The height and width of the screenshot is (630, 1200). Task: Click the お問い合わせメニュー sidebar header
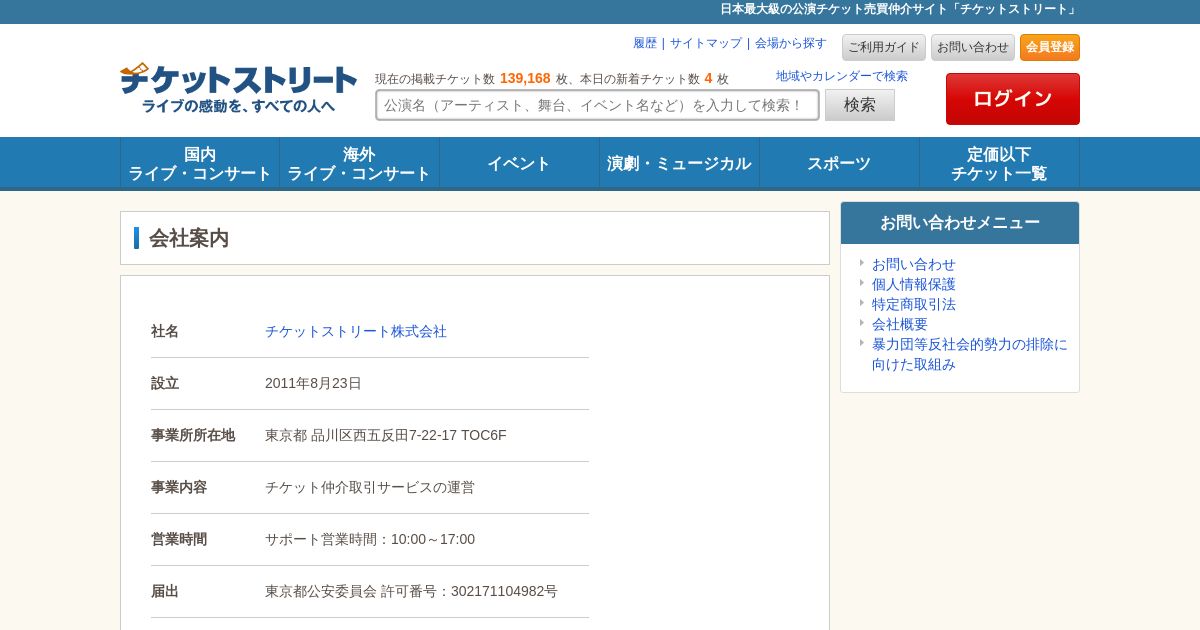click(x=960, y=223)
